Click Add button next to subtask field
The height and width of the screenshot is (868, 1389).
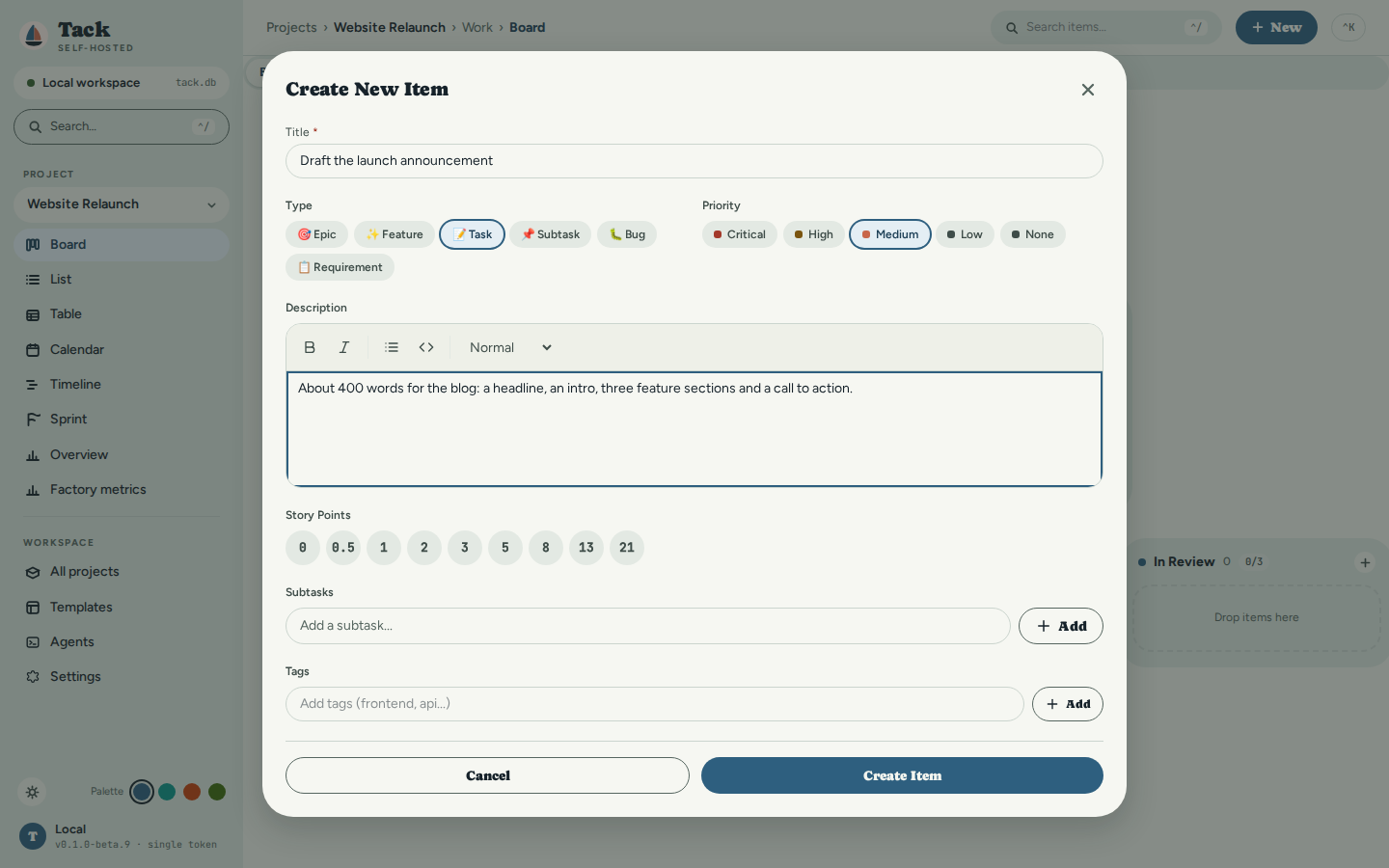(x=1061, y=626)
